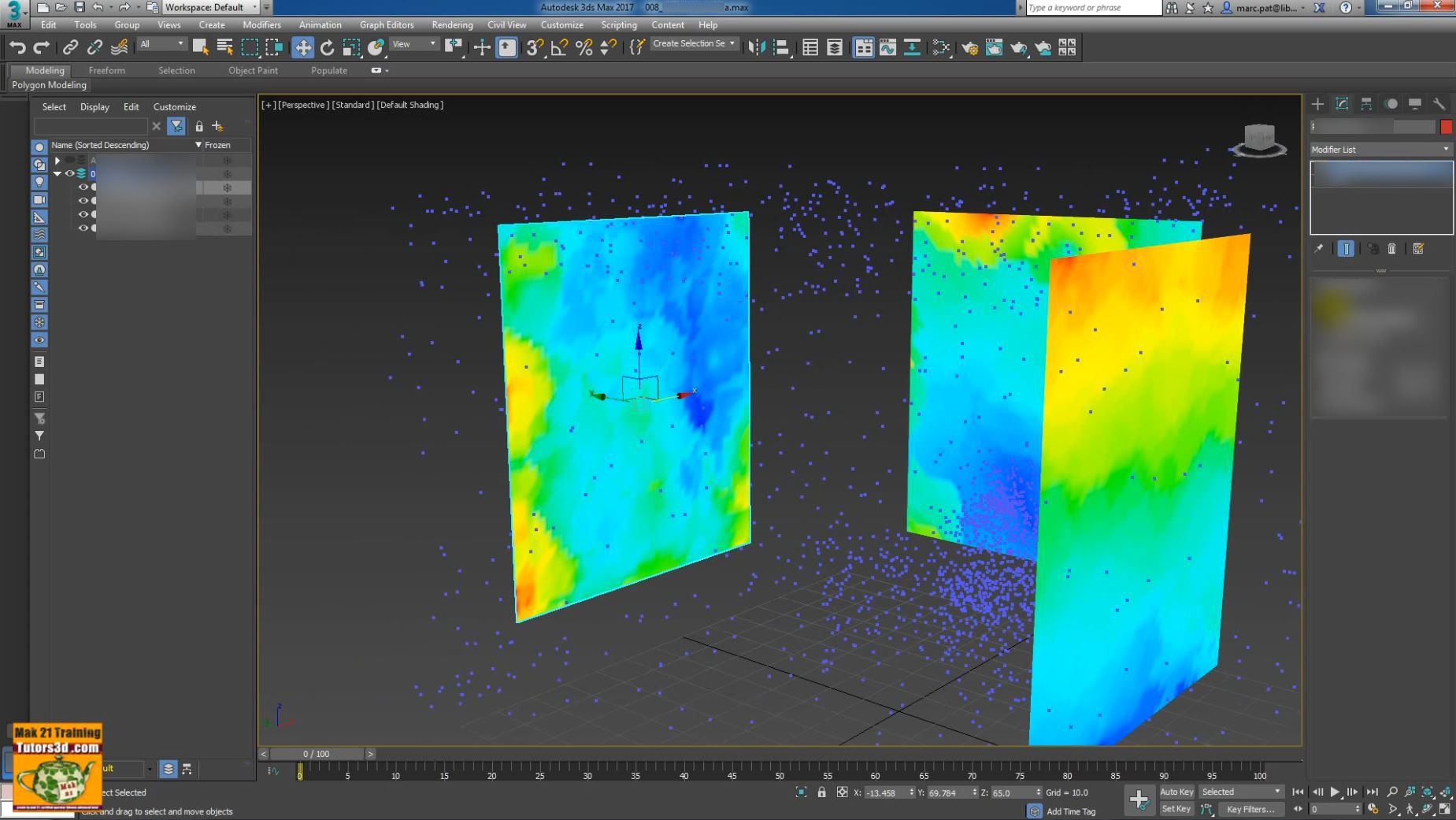This screenshot has width=1456, height=820.
Task: Activate the Select and Link tool
Action: tap(70, 46)
